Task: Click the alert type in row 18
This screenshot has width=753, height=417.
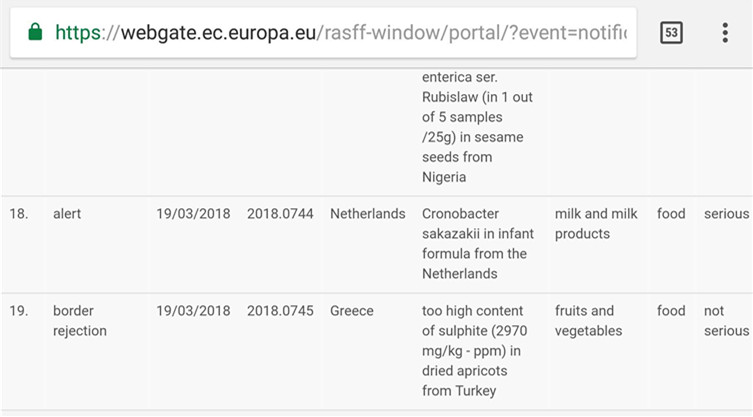Action: pos(67,214)
